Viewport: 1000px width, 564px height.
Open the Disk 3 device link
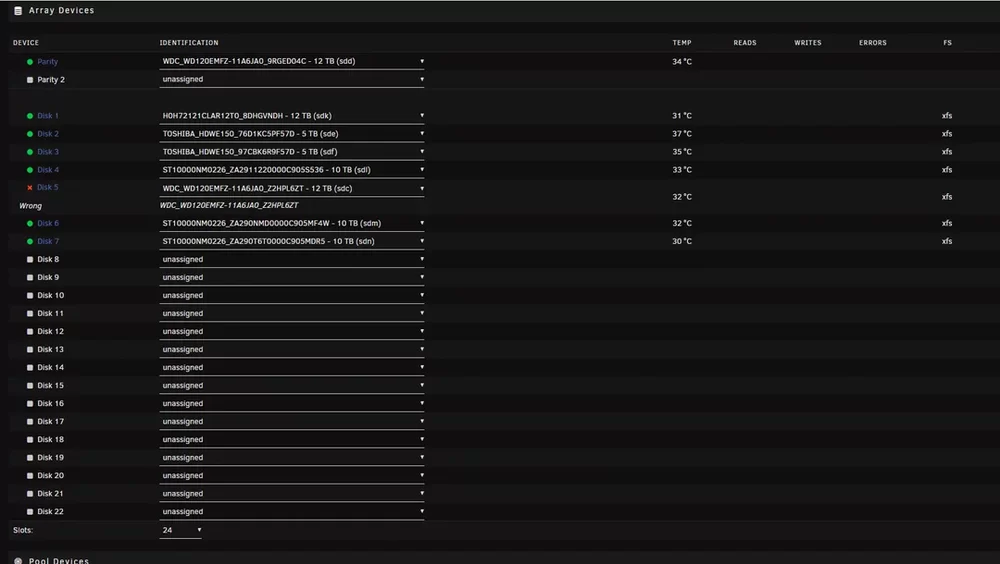(x=48, y=152)
